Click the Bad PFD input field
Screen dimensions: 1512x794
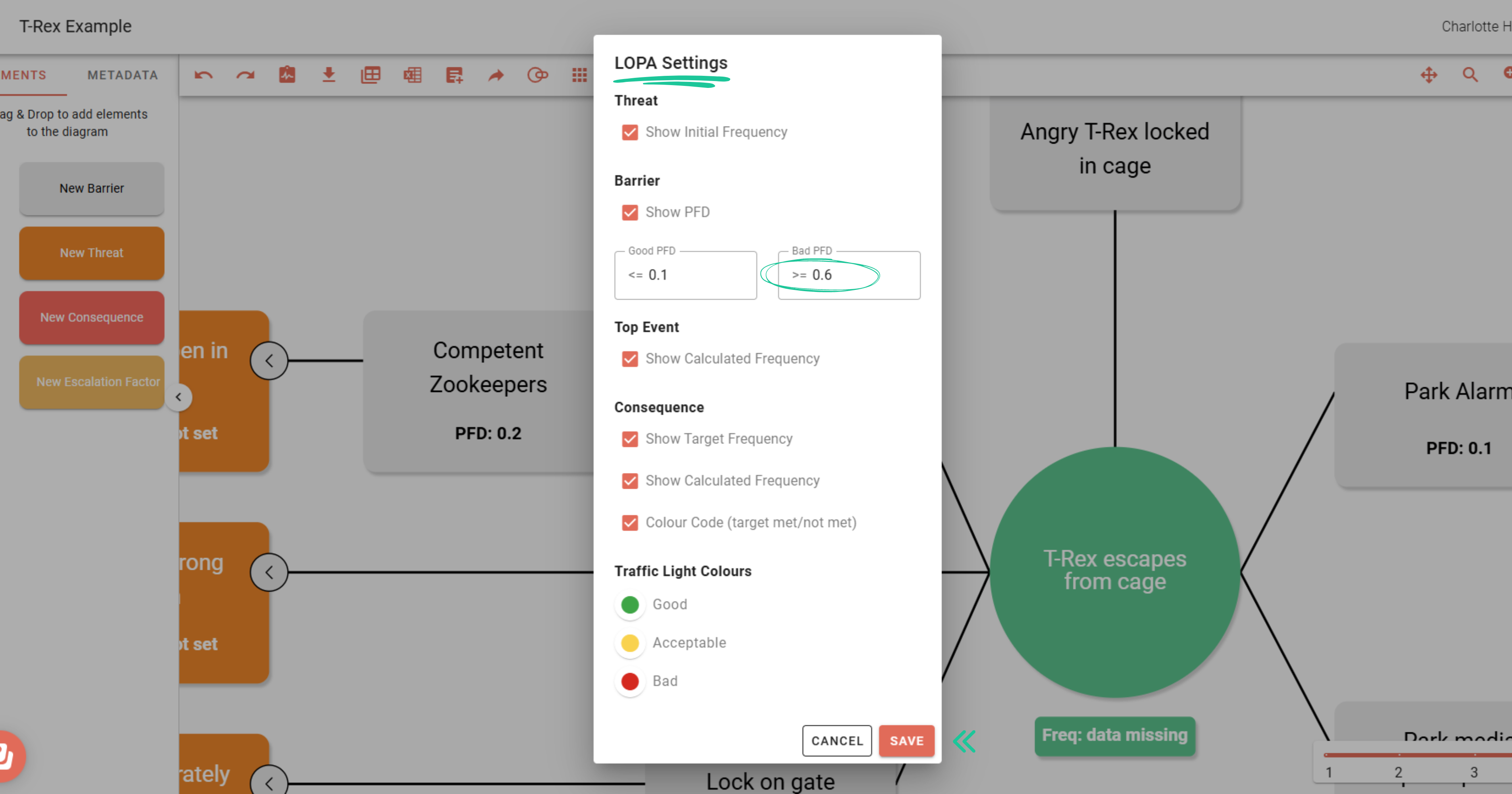(x=849, y=275)
